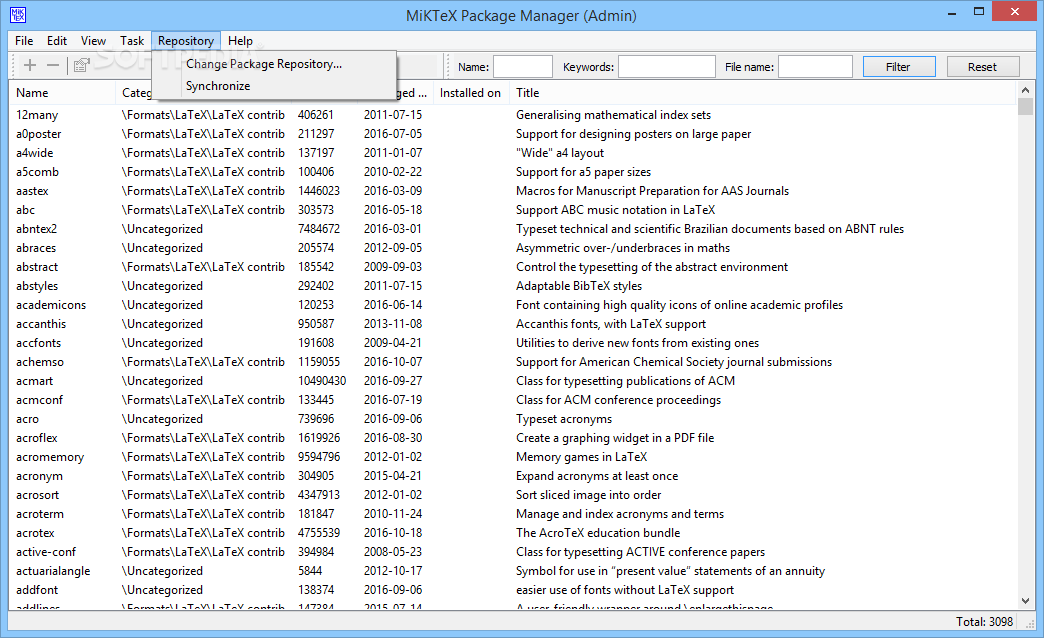The width and height of the screenshot is (1044, 638).
Task: Click the Filter button
Action: tap(899, 67)
